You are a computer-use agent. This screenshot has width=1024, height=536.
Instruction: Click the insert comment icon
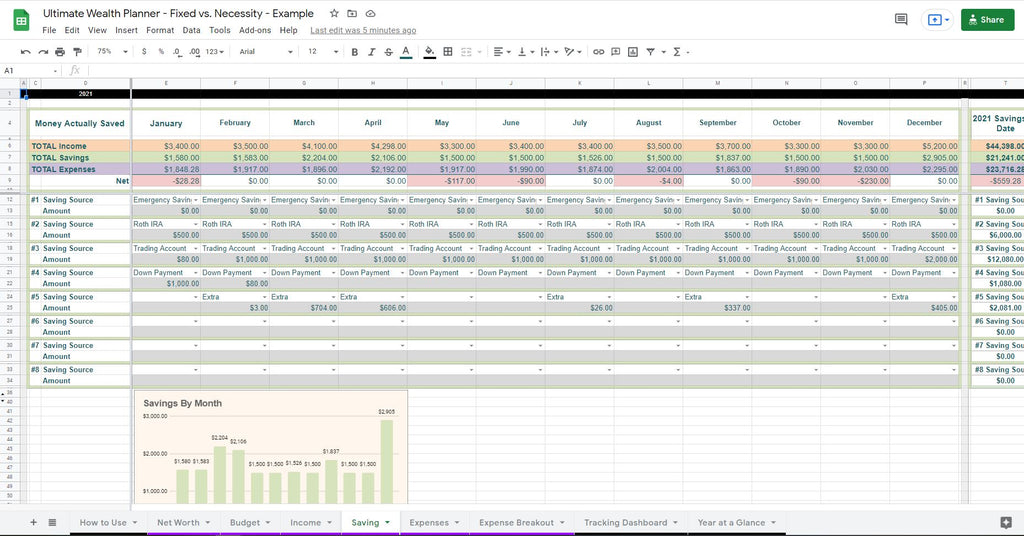click(615, 52)
